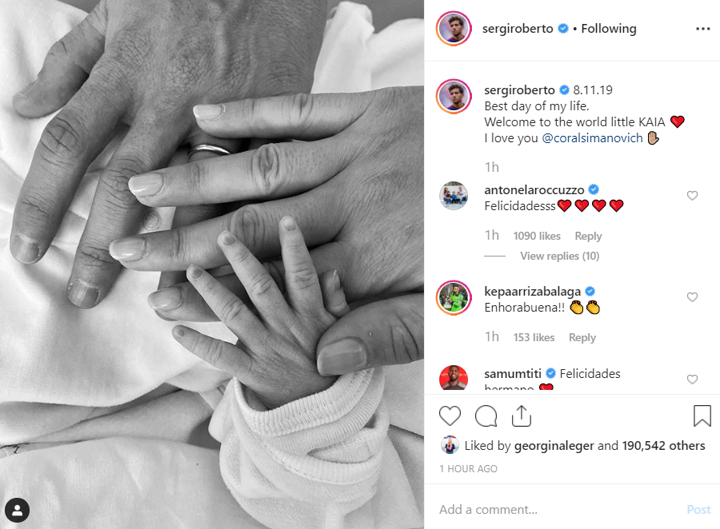Image resolution: width=720 pixels, height=529 pixels.
Task: Reply to kepaarrizabalaga's comment
Action: (582, 338)
